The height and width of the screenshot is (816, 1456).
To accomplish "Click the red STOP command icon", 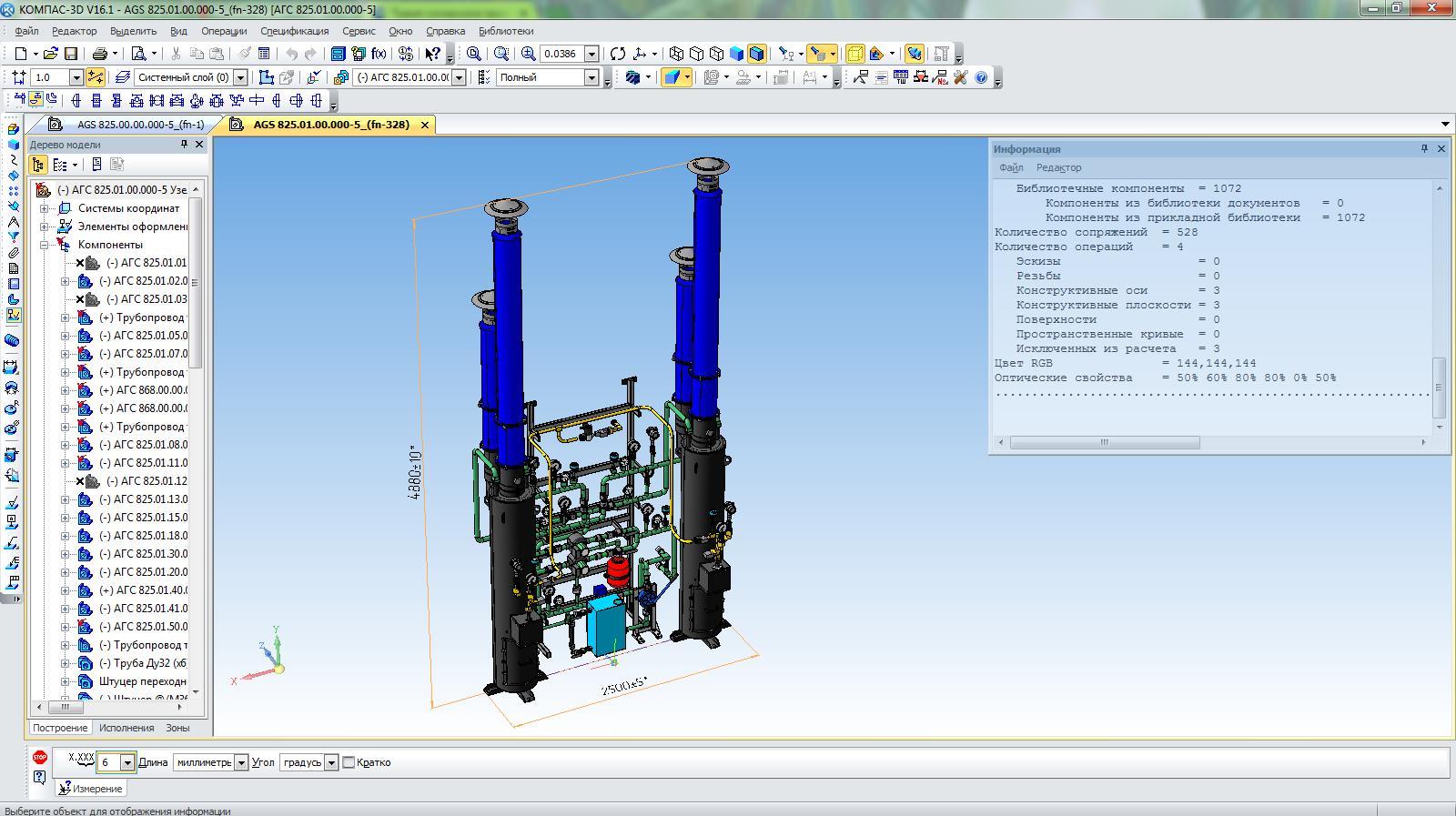I will tap(39, 757).
